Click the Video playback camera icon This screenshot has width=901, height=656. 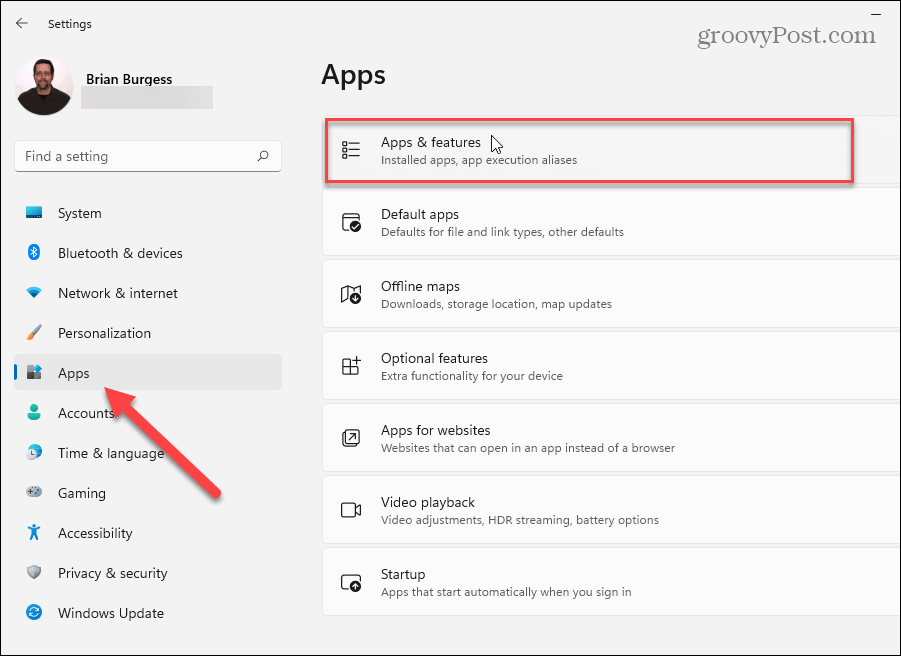pos(351,510)
